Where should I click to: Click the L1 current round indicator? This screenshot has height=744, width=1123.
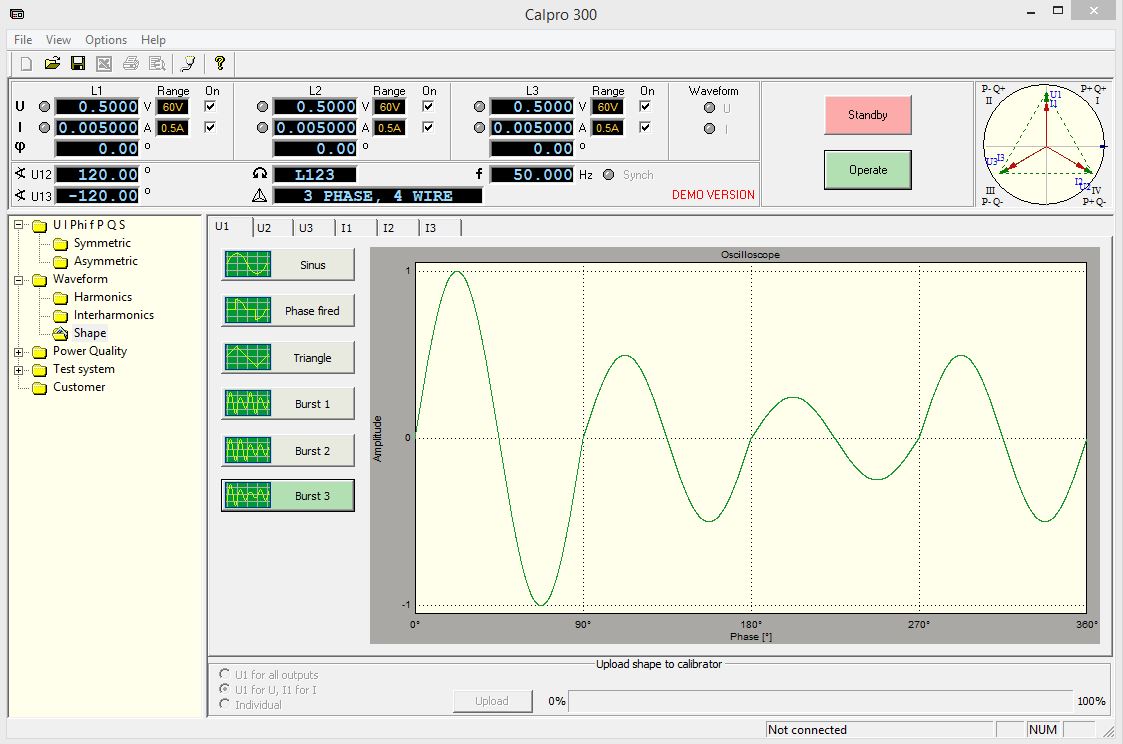[44, 127]
